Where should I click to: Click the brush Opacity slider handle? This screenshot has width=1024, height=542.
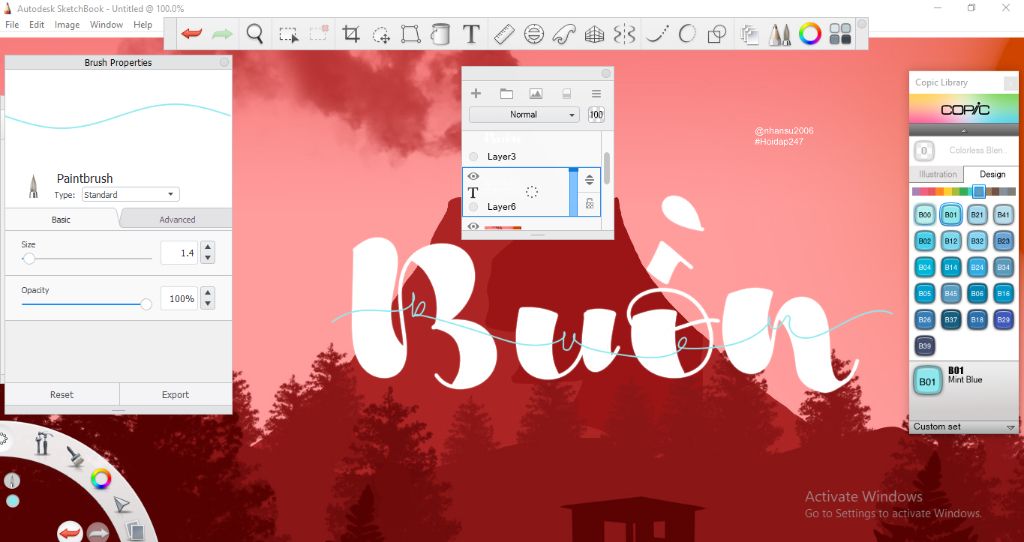point(146,304)
